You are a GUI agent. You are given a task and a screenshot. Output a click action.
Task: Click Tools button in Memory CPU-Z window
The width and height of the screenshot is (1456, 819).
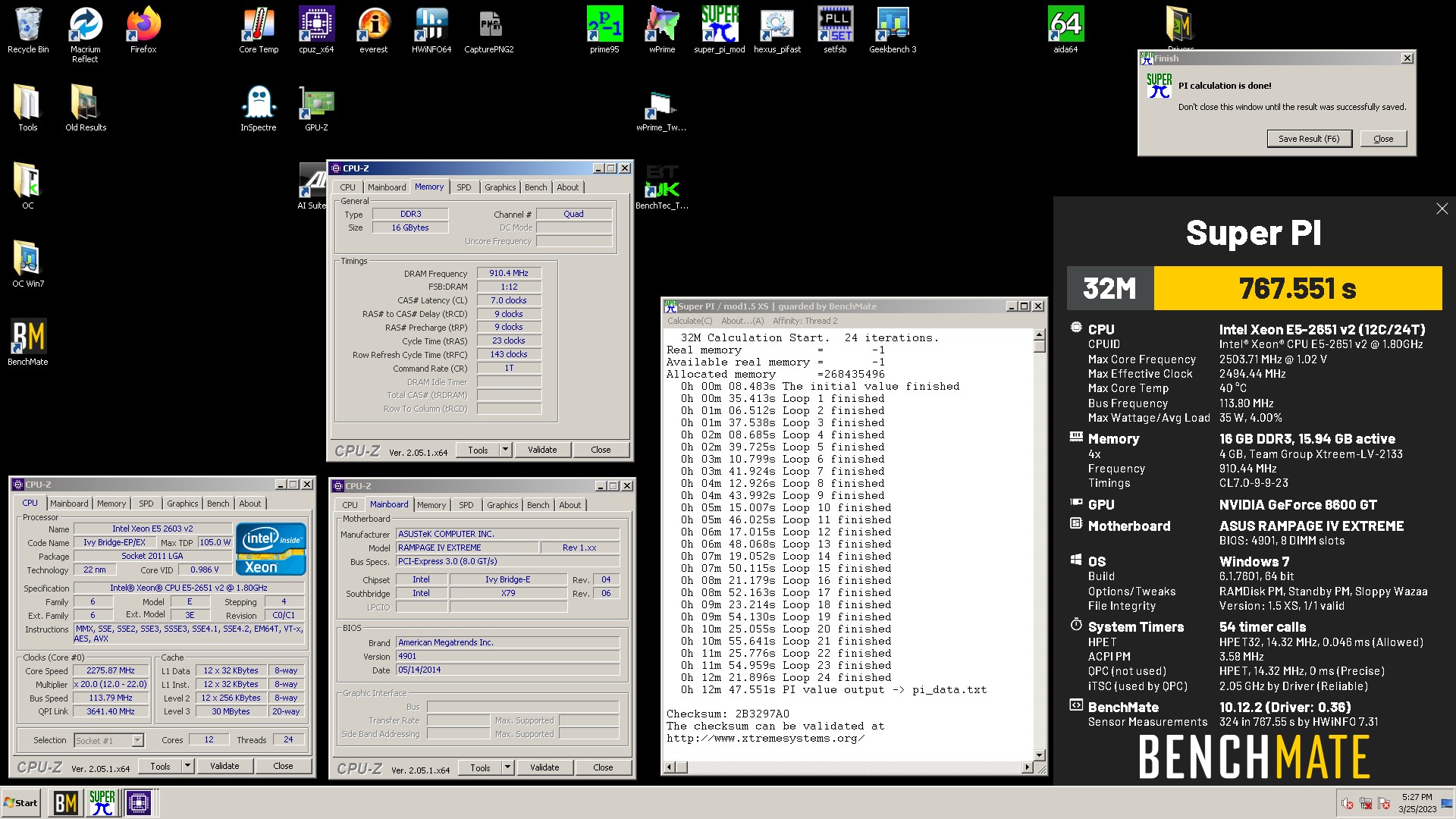click(478, 450)
